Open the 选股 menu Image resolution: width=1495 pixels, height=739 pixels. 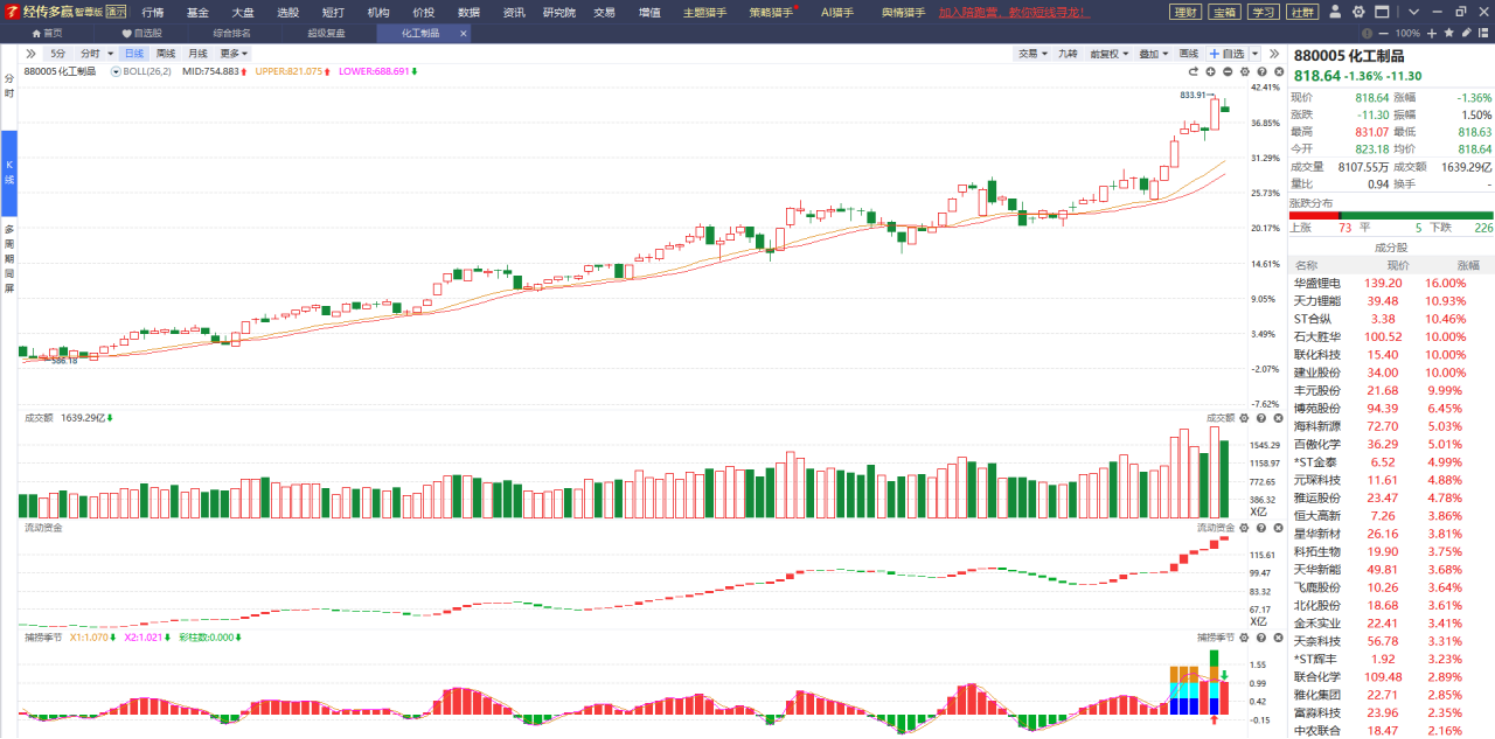[287, 12]
